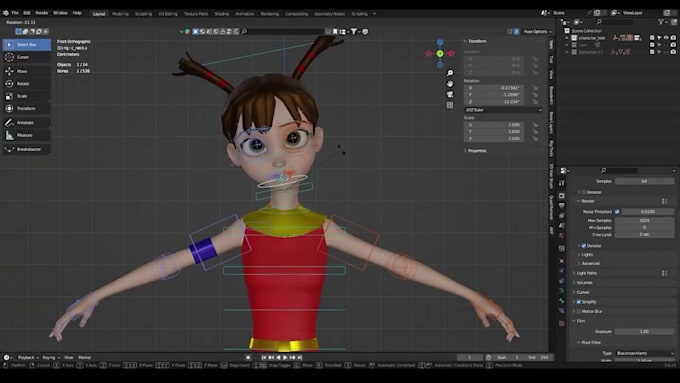The width and height of the screenshot is (680, 383).
Task: Open the Keying menu in timeline
Action: click(51, 357)
